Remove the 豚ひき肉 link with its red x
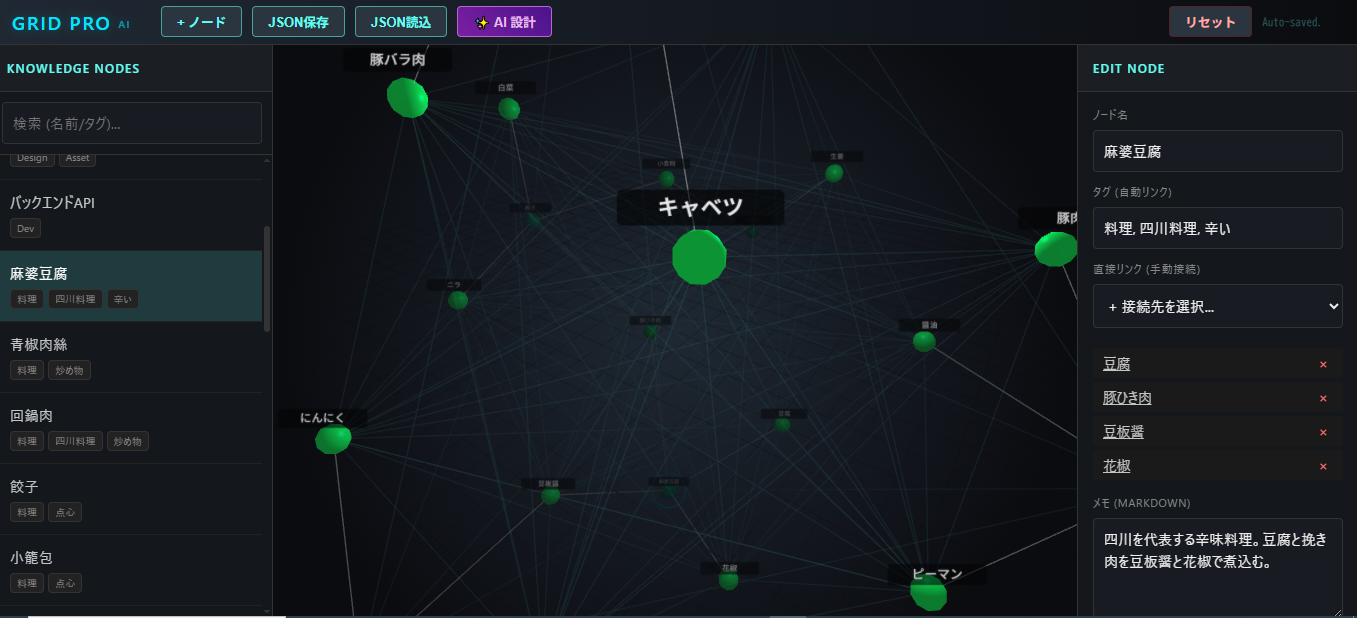Image resolution: width=1357 pixels, height=618 pixels. click(x=1323, y=398)
